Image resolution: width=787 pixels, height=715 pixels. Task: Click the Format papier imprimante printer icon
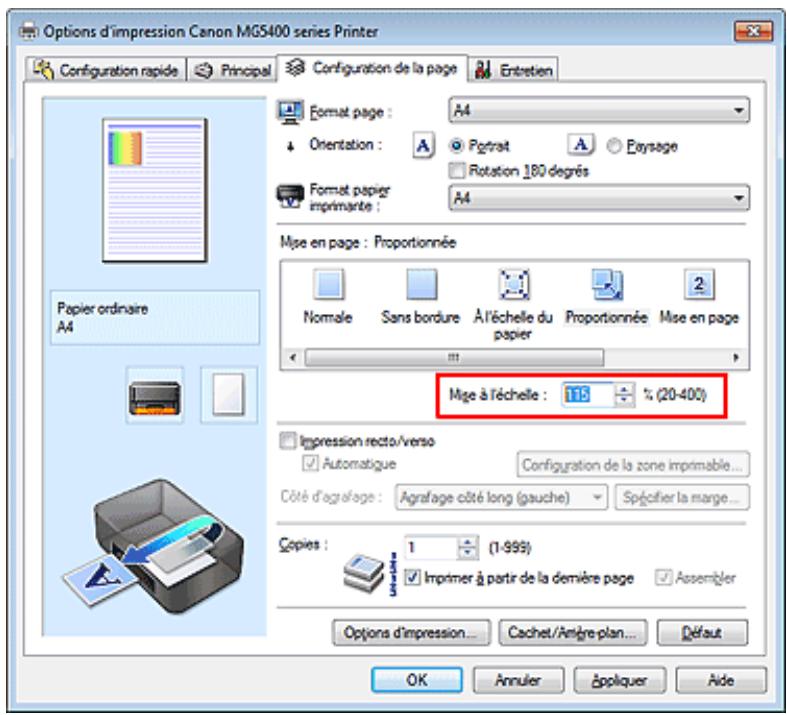point(290,197)
